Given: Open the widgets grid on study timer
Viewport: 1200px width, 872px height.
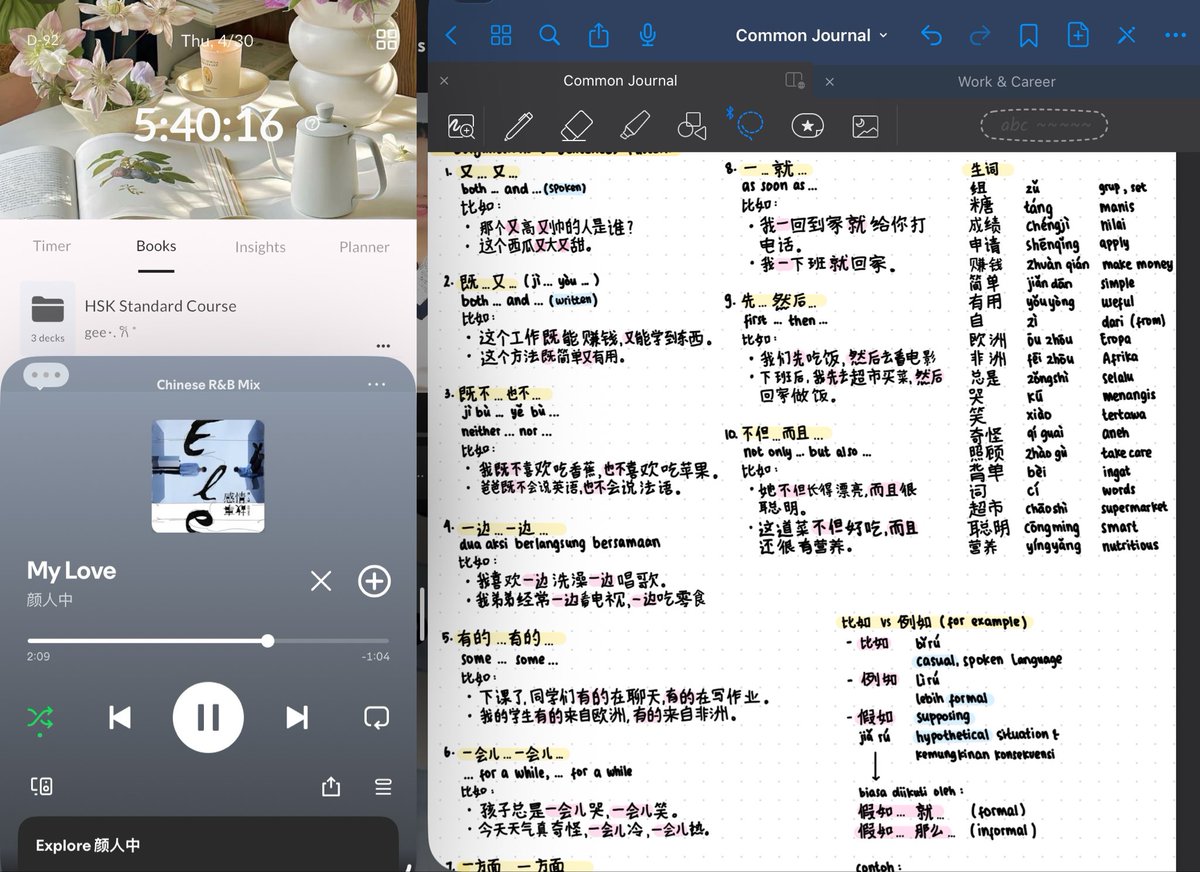Looking at the screenshot, I should click(x=386, y=40).
